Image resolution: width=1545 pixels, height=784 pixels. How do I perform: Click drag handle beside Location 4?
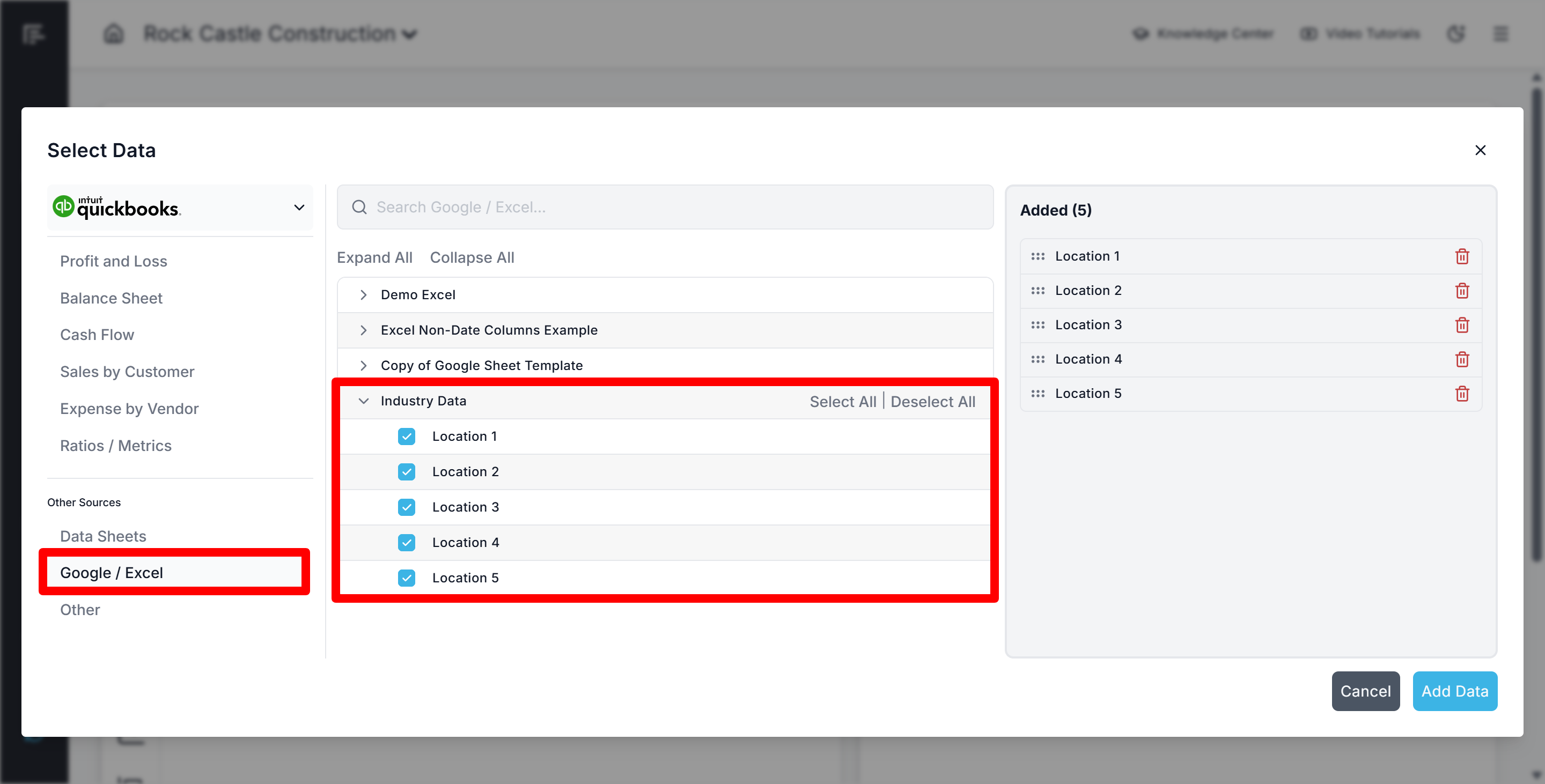click(x=1038, y=359)
